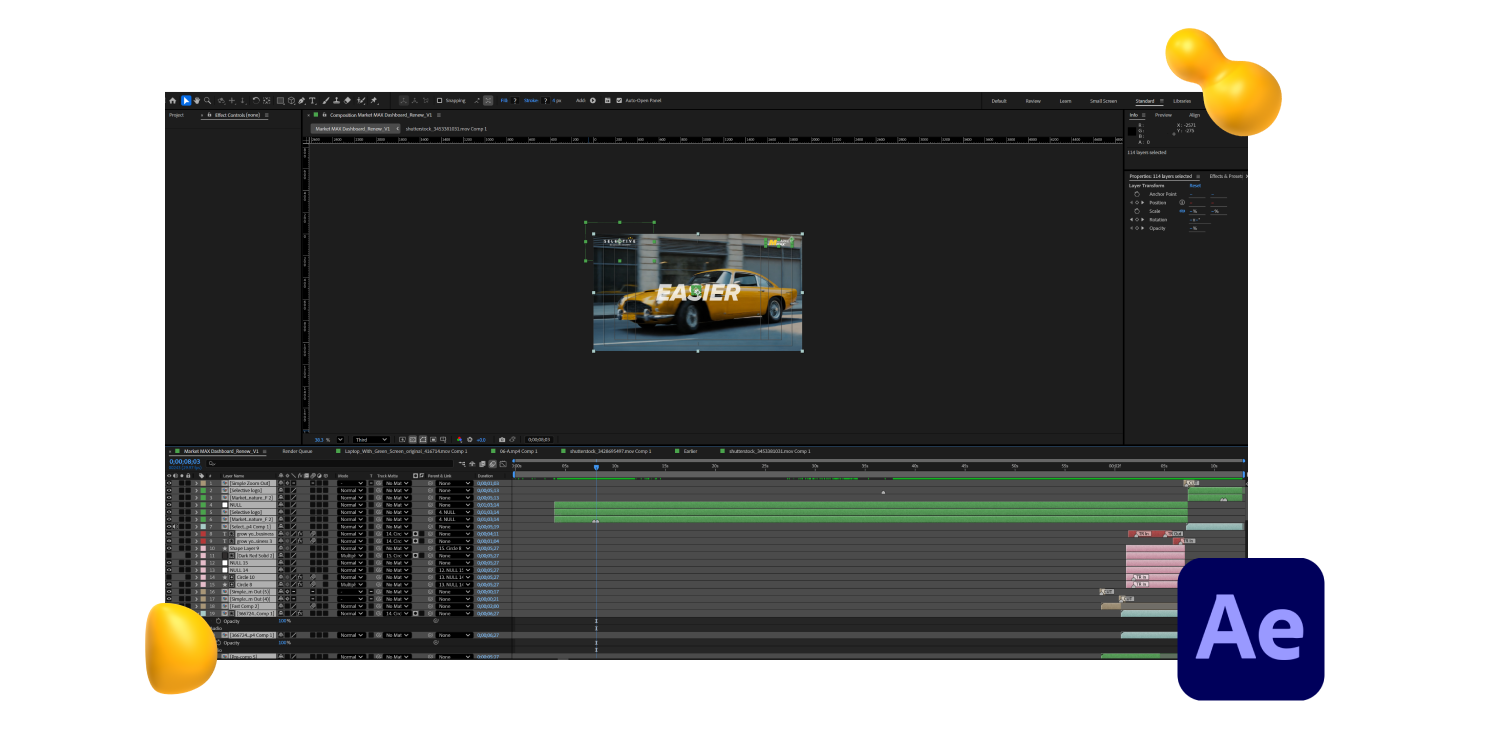This screenshot has height=750, width=1500.
Task: Select the Puppet Pin tool
Action: [373, 101]
